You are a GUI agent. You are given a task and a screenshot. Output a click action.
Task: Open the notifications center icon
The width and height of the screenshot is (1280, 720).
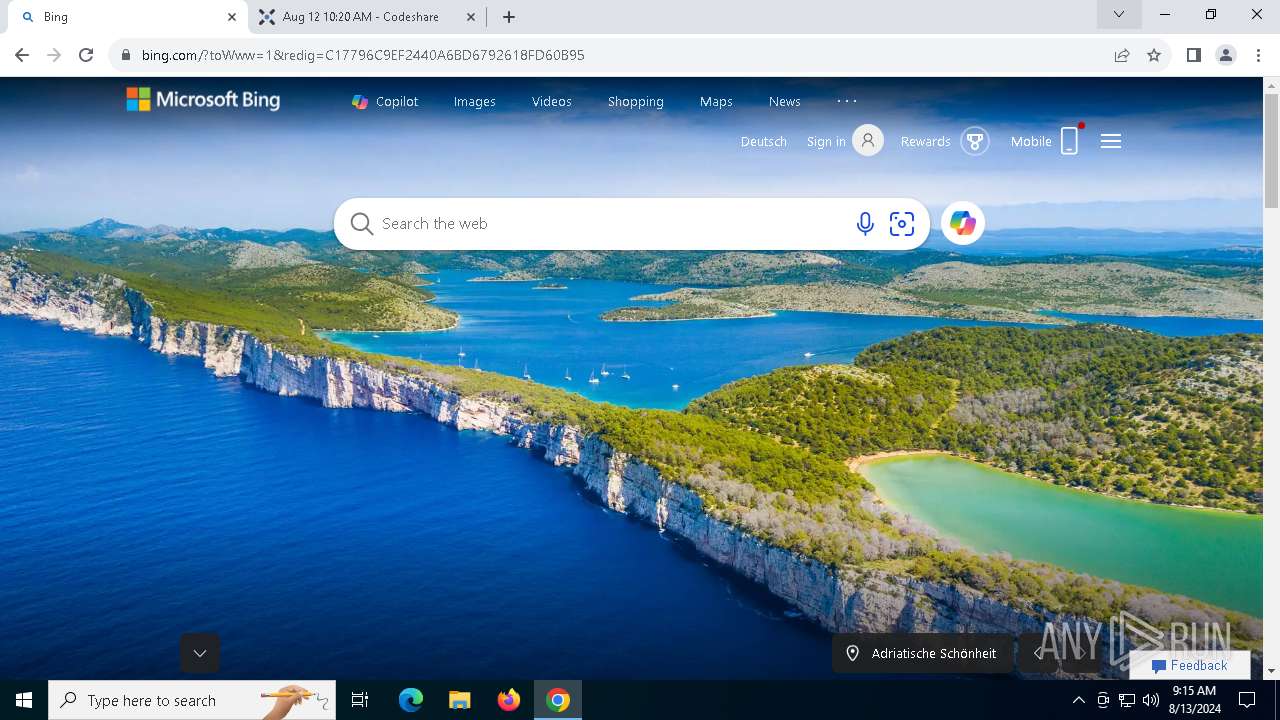click(1247, 700)
